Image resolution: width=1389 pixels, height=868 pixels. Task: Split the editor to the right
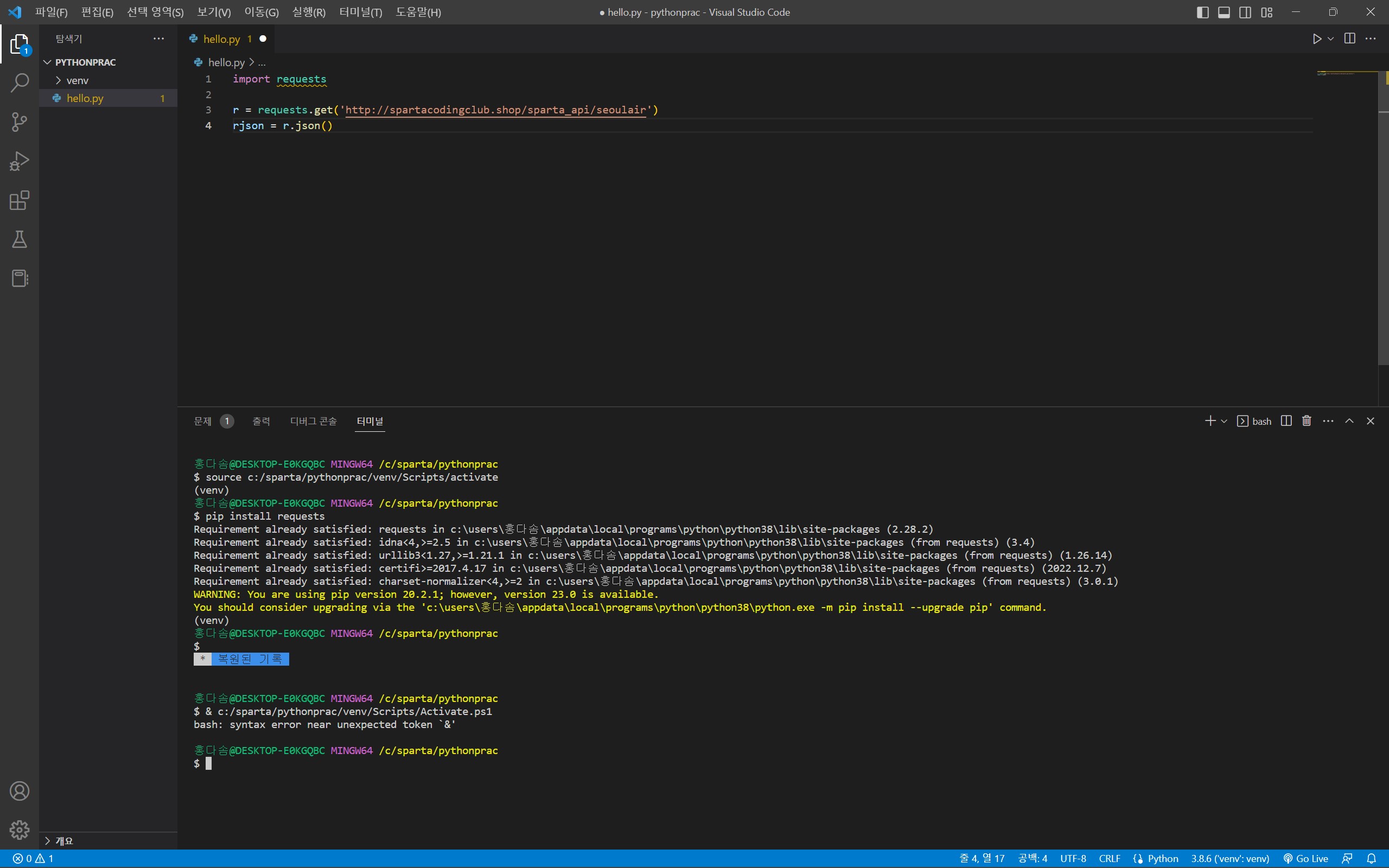tap(1350, 39)
